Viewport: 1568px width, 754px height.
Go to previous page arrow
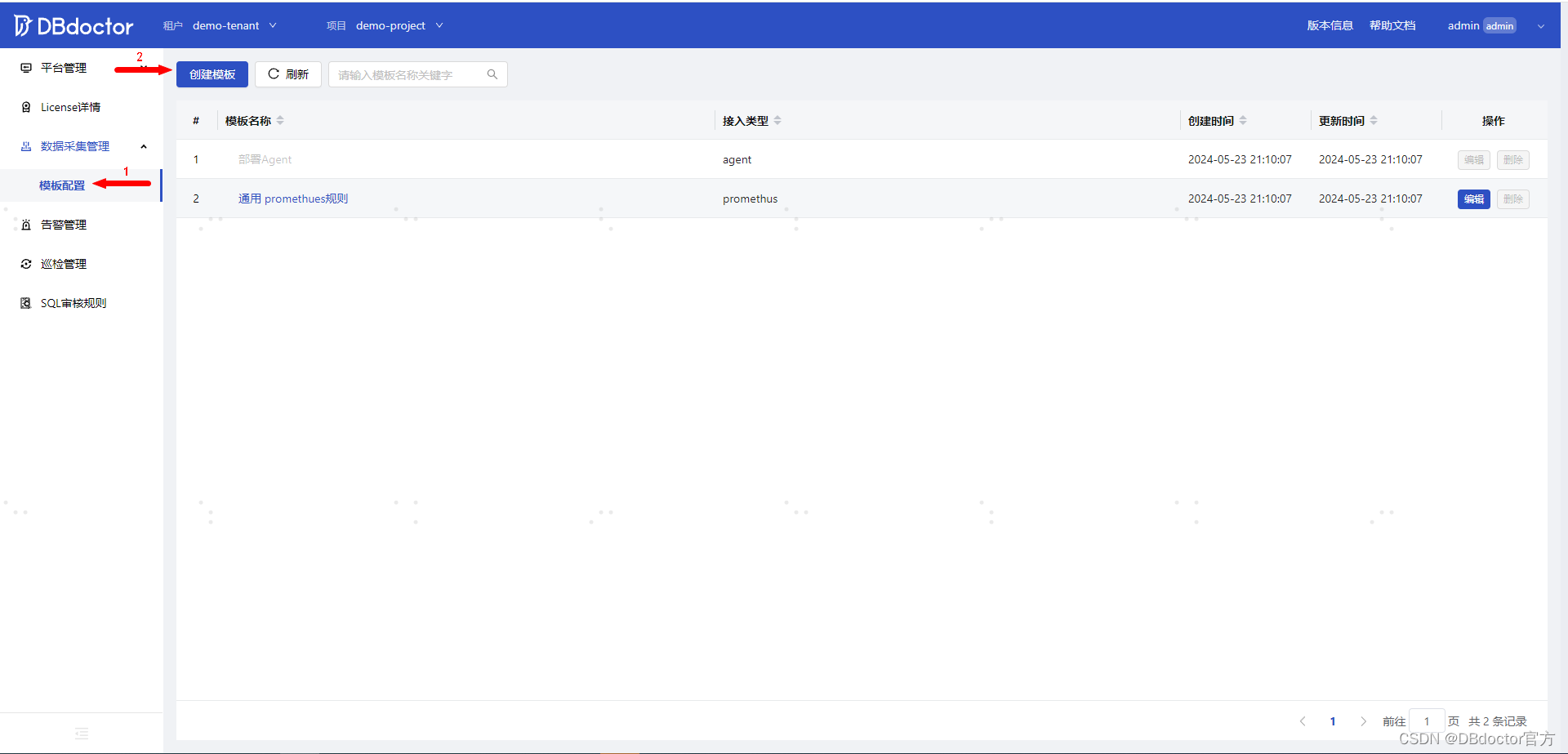1303,721
